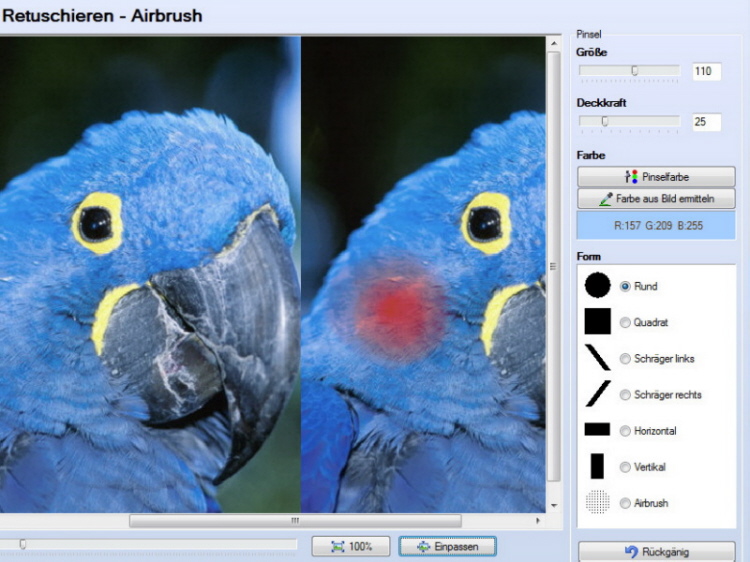The image size is (750, 562).
Task: Enable the Horizontal brush form option
Action: 626,431
